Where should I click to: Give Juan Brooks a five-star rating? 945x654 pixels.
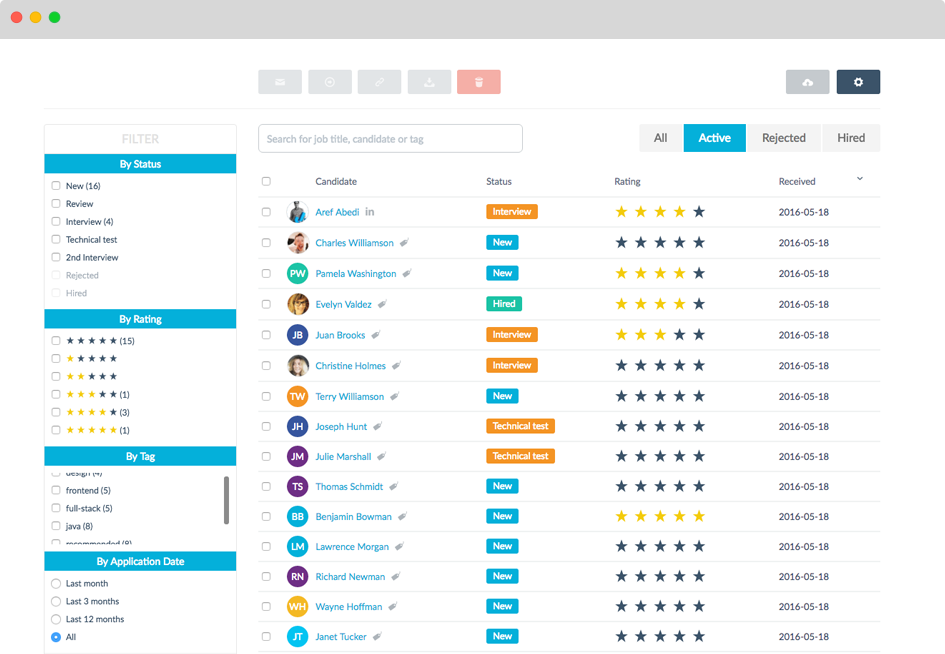click(x=699, y=334)
